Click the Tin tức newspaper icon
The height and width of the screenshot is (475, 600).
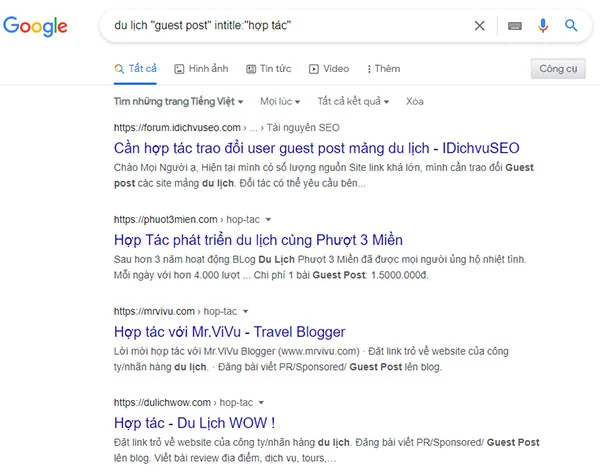(x=251, y=69)
